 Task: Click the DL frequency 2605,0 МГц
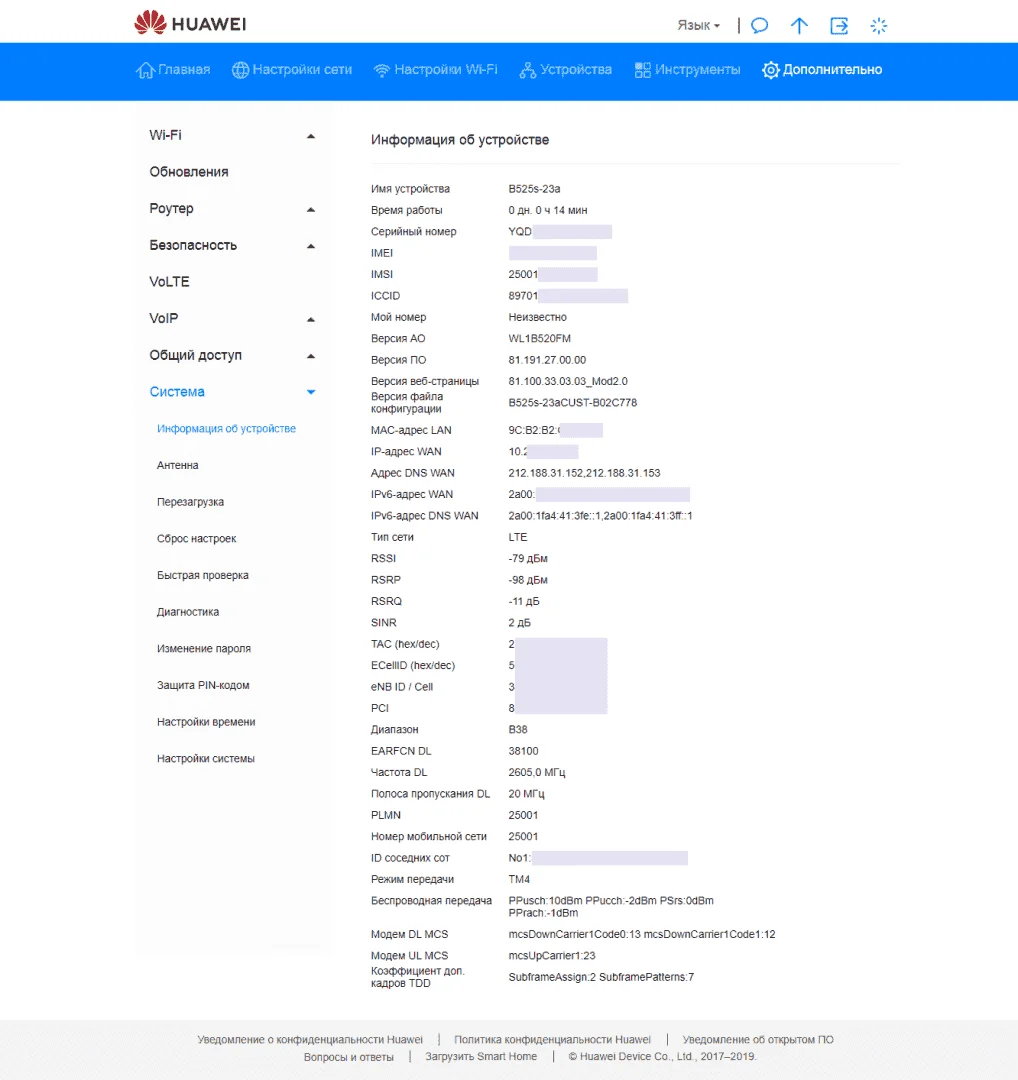[537, 772]
